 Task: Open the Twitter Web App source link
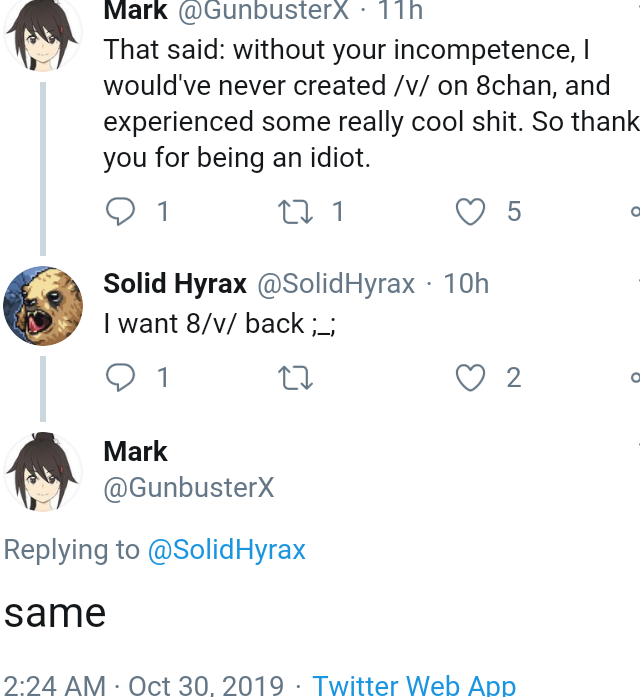(414, 685)
